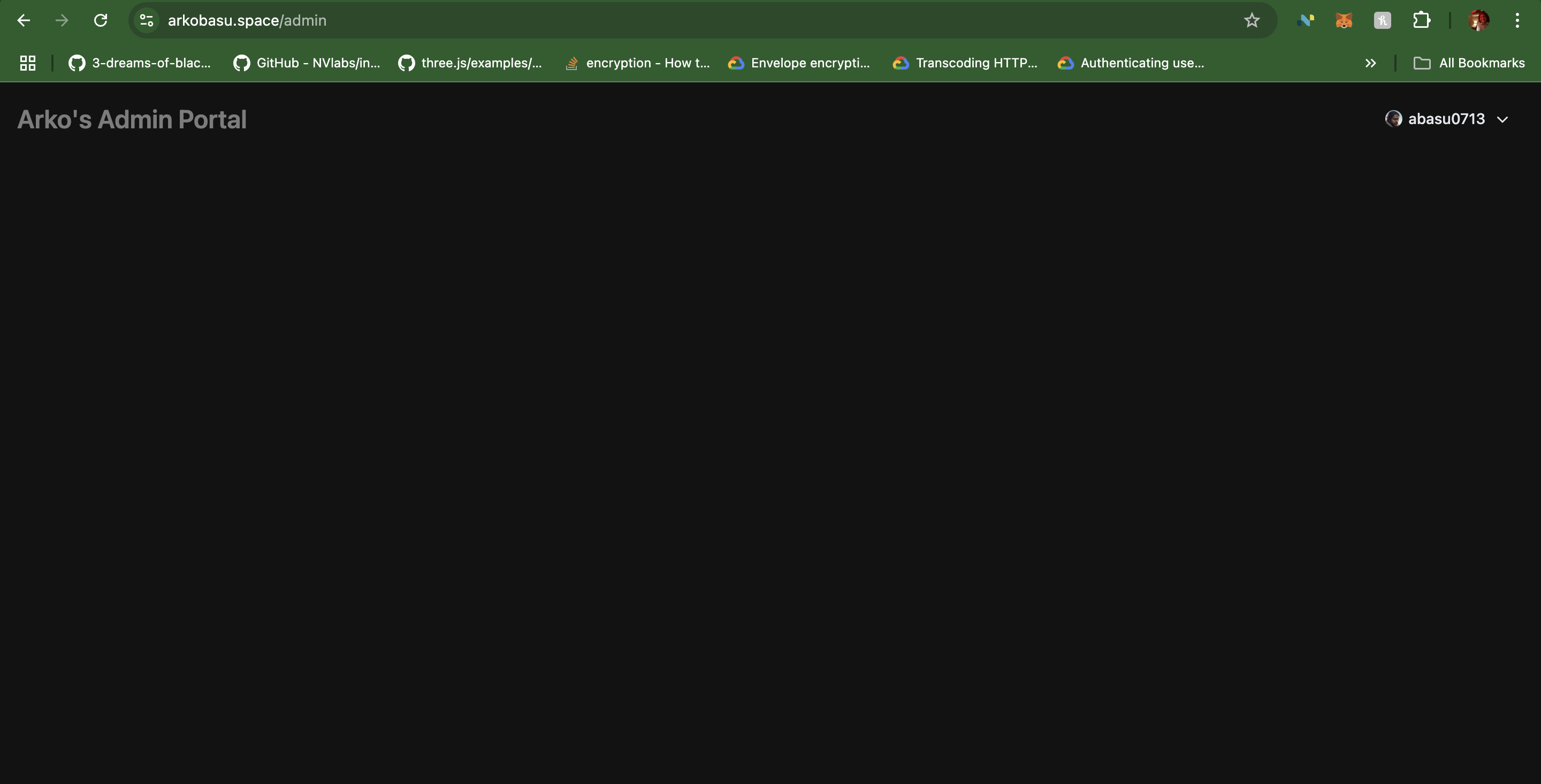The width and height of the screenshot is (1541, 784).
Task: Reload the arkobasu.space page
Action: pyautogui.click(x=101, y=20)
